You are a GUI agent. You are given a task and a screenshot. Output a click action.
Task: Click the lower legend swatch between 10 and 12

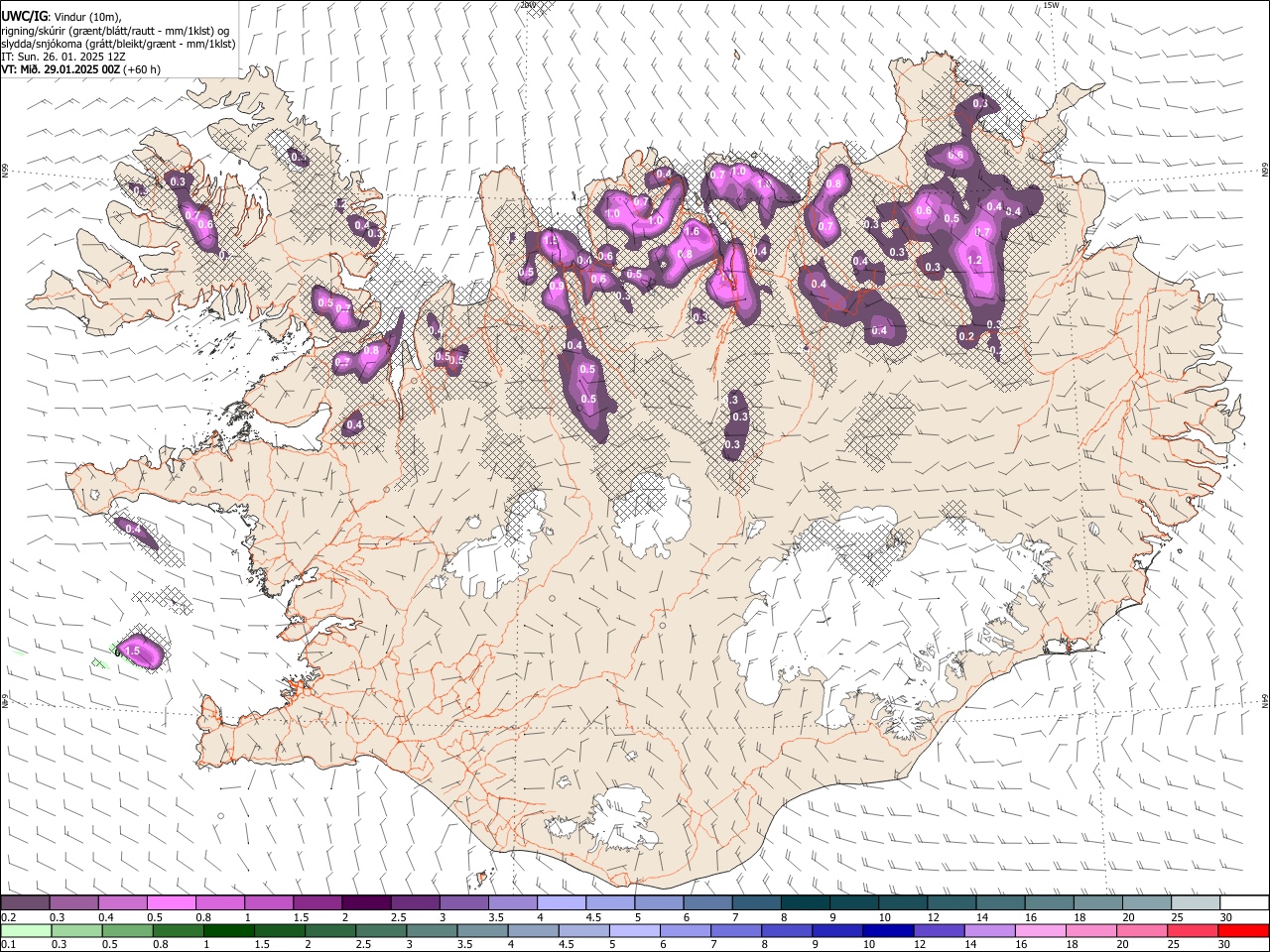[888, 930]
